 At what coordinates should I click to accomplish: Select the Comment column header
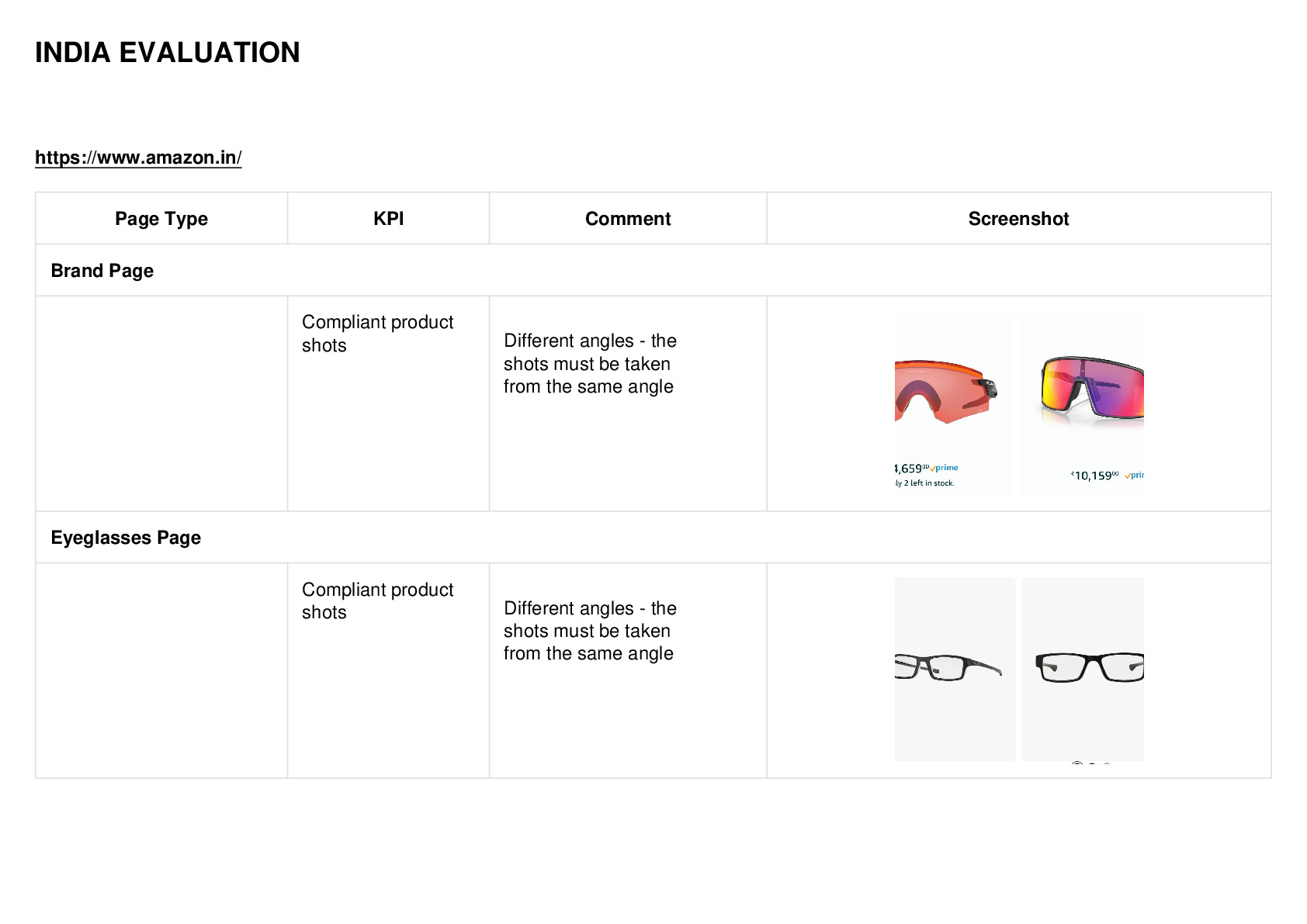click(628, 219)
